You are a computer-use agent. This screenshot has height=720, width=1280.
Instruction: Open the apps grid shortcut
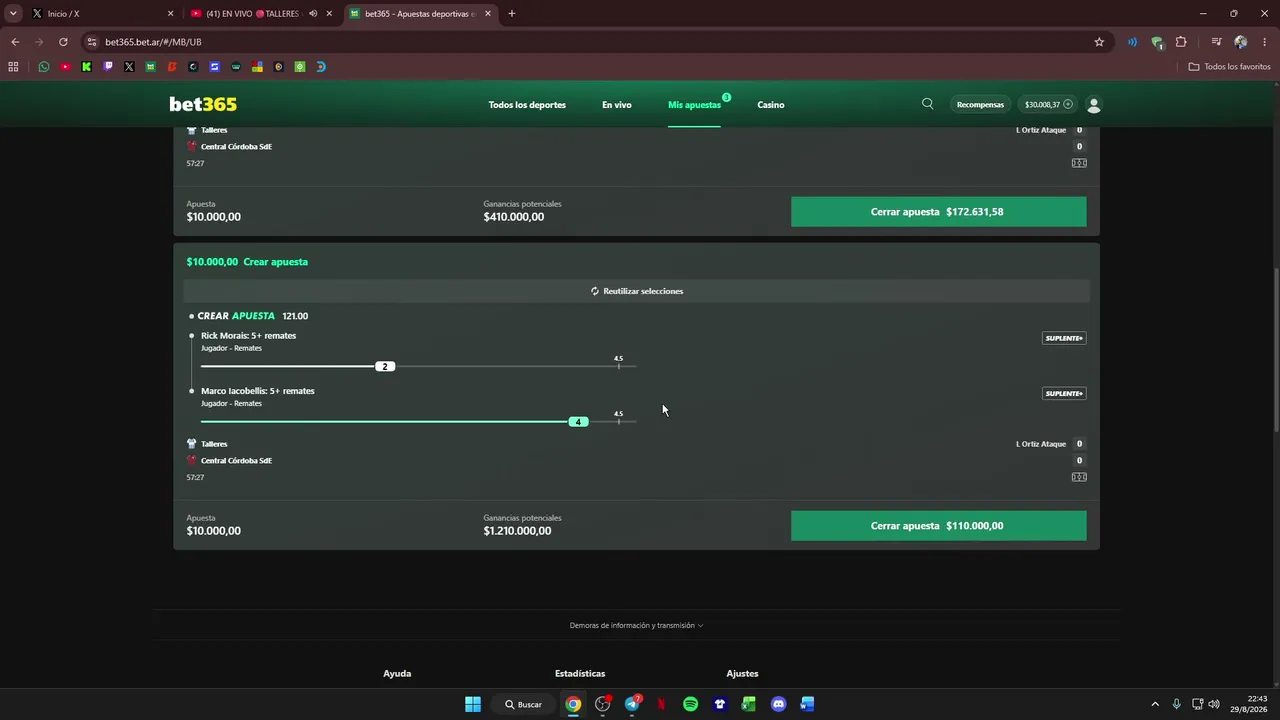point(13,67)
